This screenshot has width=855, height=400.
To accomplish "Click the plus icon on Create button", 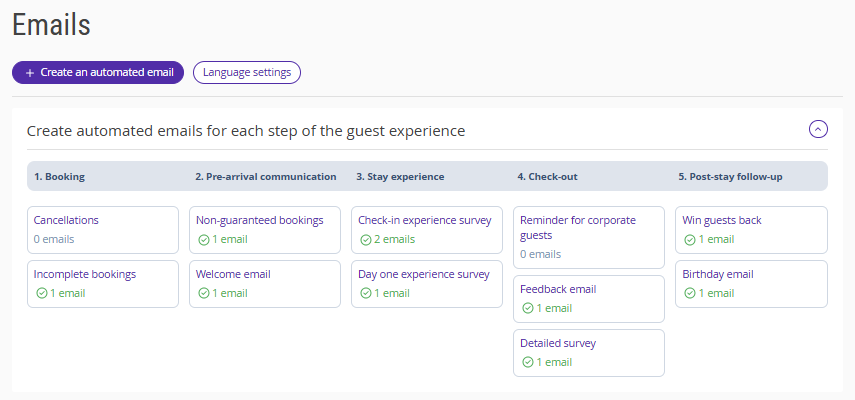I will click(30, 73).
